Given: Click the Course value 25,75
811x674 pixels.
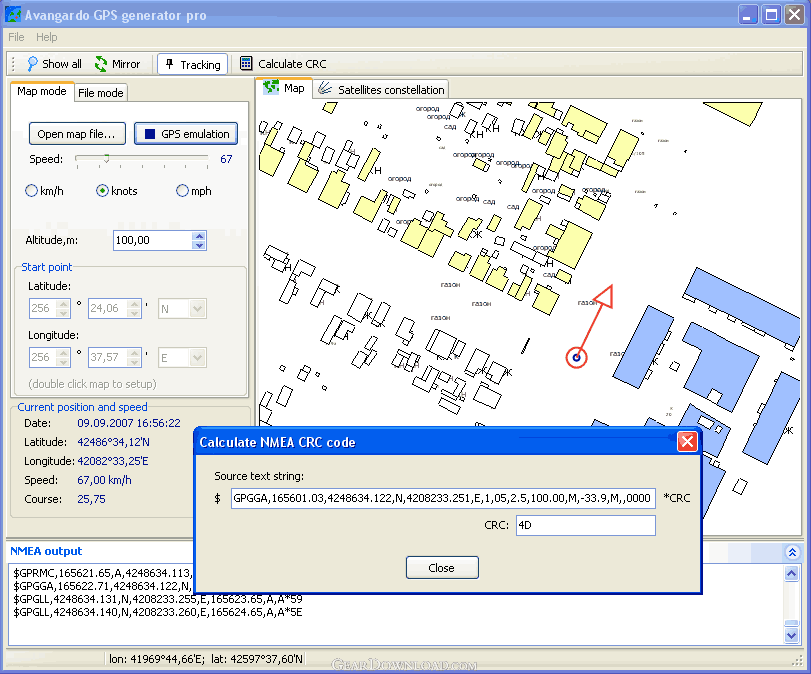Looking at the screenshot, I should pyautogui.click(x=91, y=499).
